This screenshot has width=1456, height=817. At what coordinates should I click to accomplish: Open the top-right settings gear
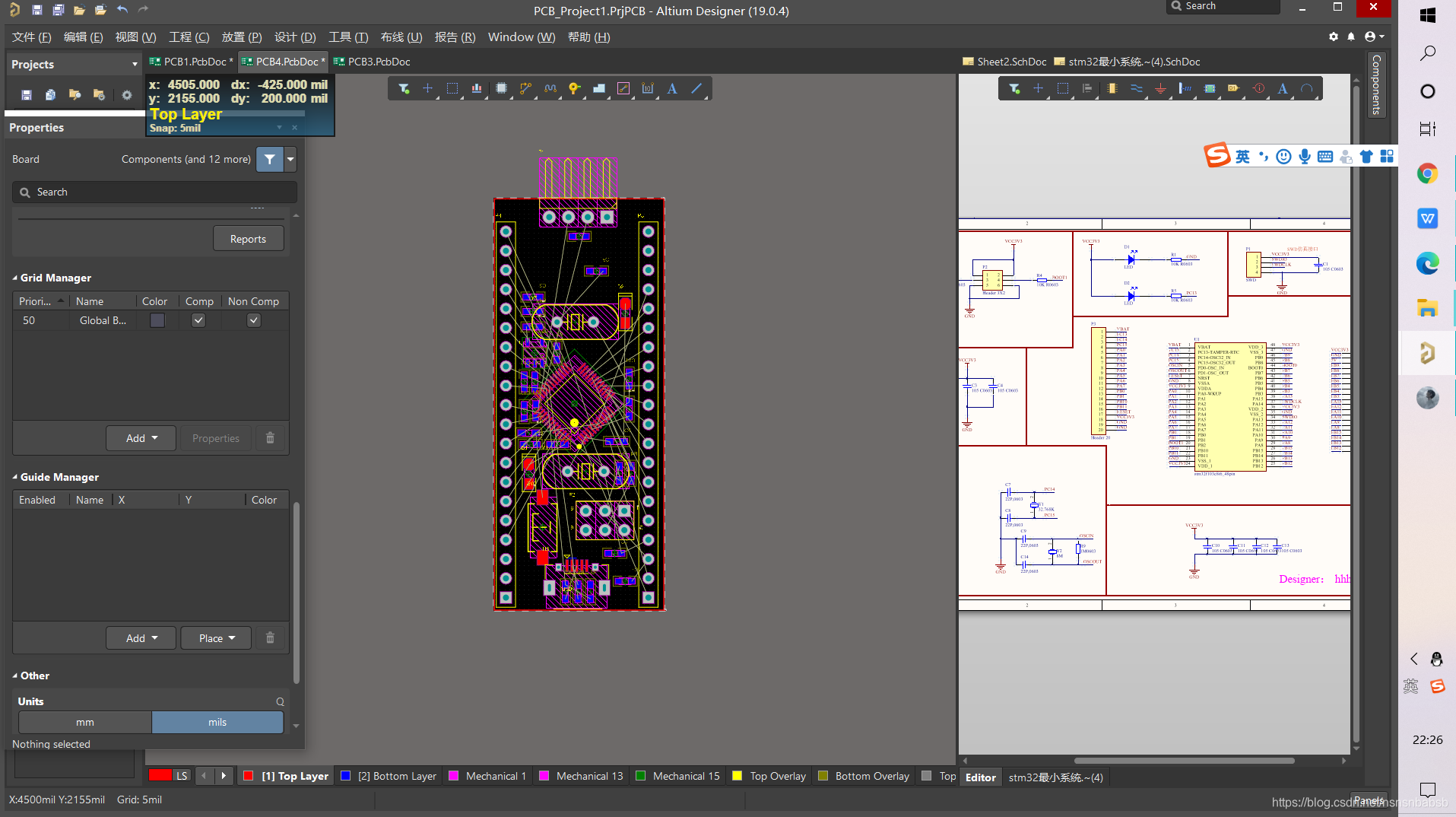(1334, 37)
